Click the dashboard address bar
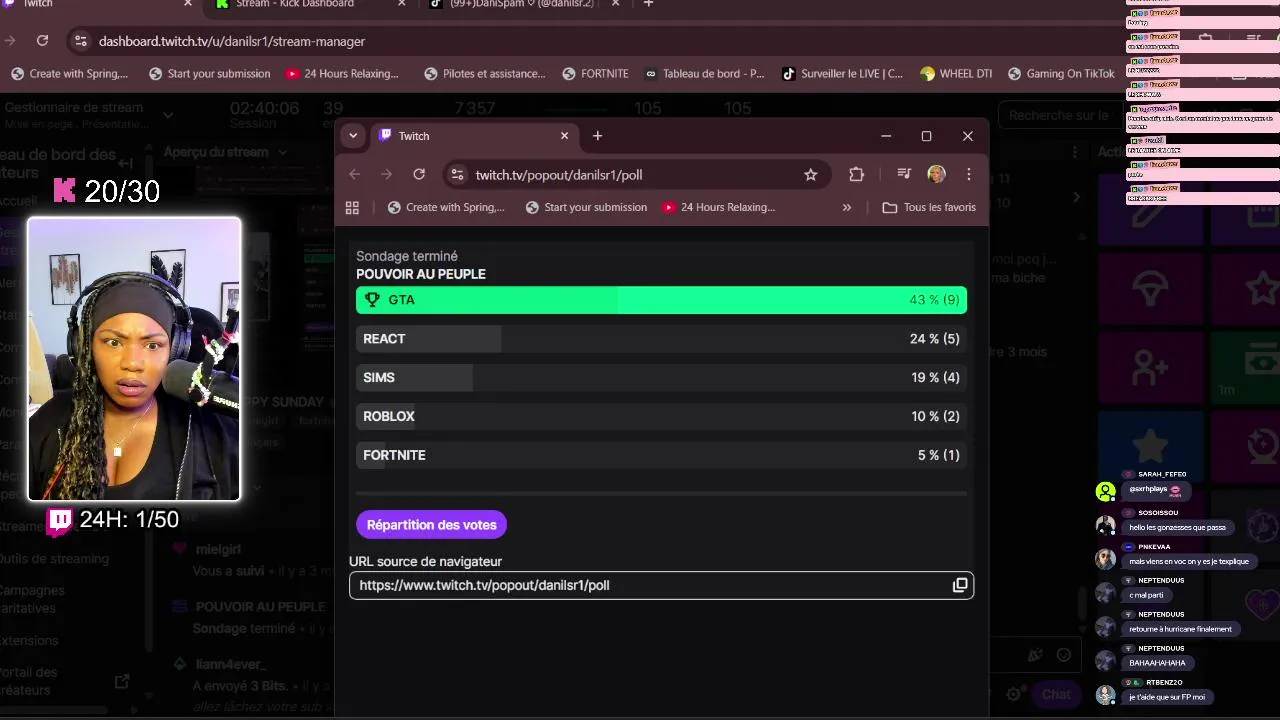This screenshot has height=720, width=1280. click(x=232, y=41)
